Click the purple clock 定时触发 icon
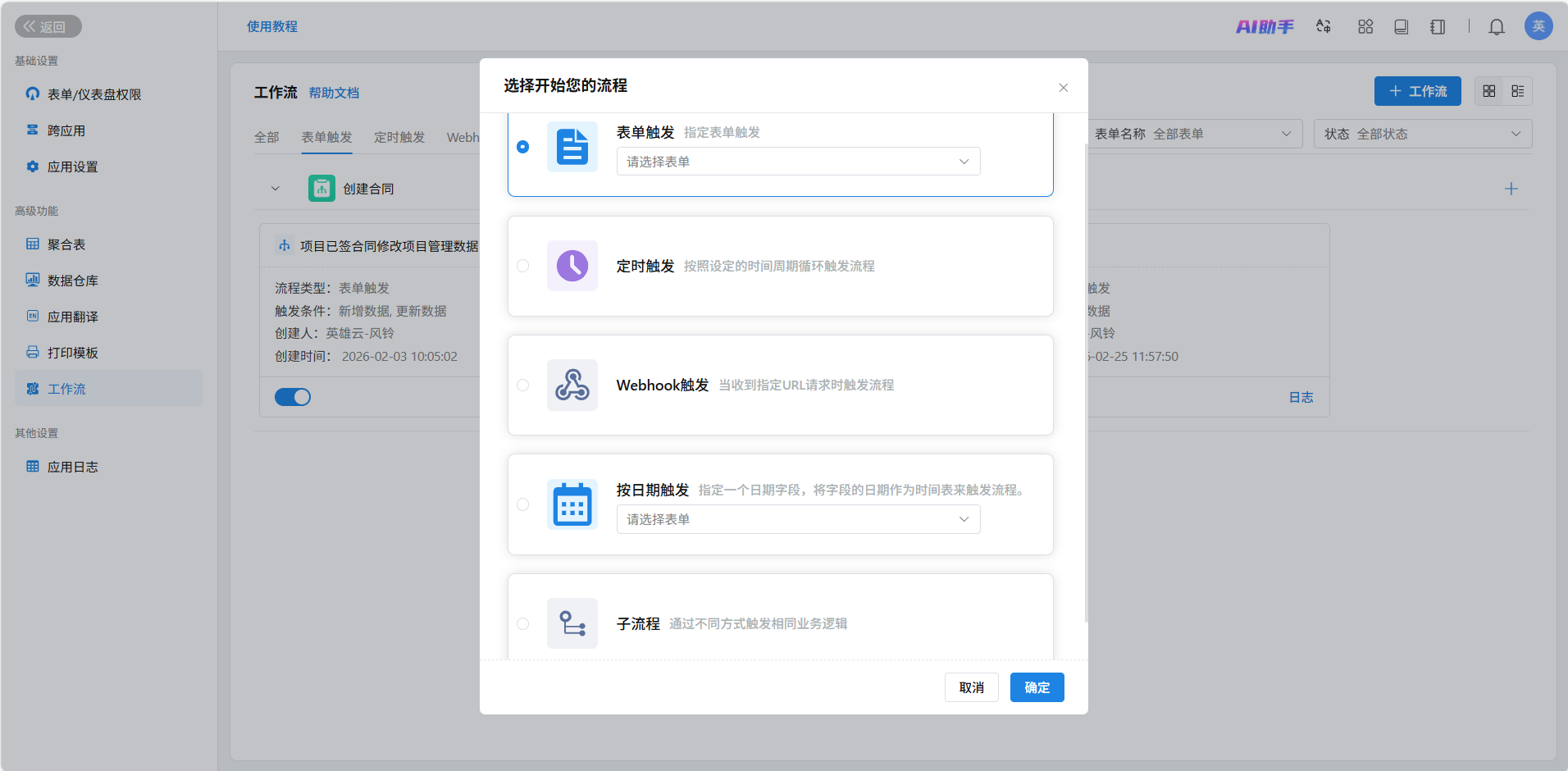The width and height of the screenshot is (1568, 771). 572,266
